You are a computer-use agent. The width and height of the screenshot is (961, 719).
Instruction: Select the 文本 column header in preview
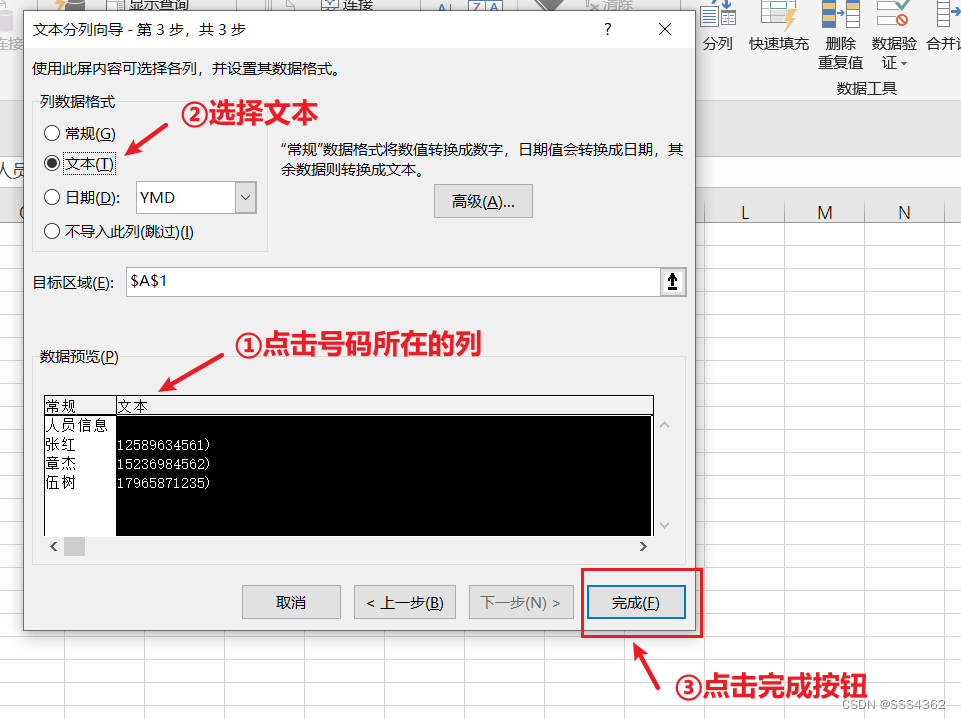tap(384, 406)
